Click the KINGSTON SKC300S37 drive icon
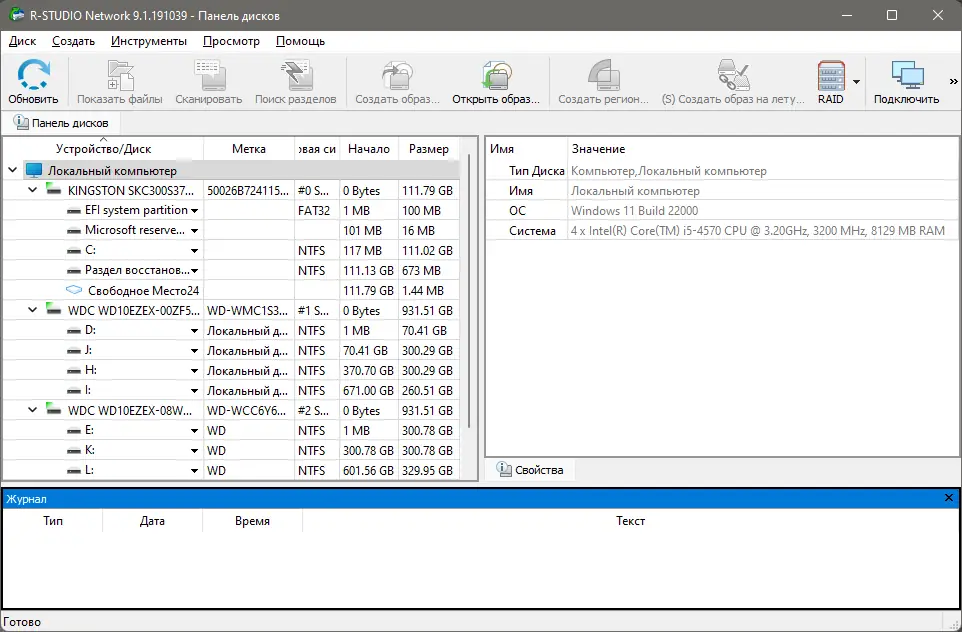 (x=54, y=190)
